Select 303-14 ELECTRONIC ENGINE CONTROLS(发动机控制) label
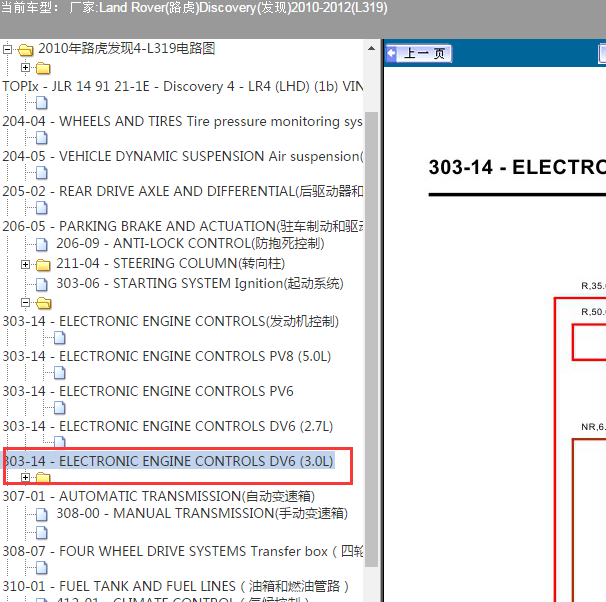Viewport: 606px width, 602px height. click(170, 321)
